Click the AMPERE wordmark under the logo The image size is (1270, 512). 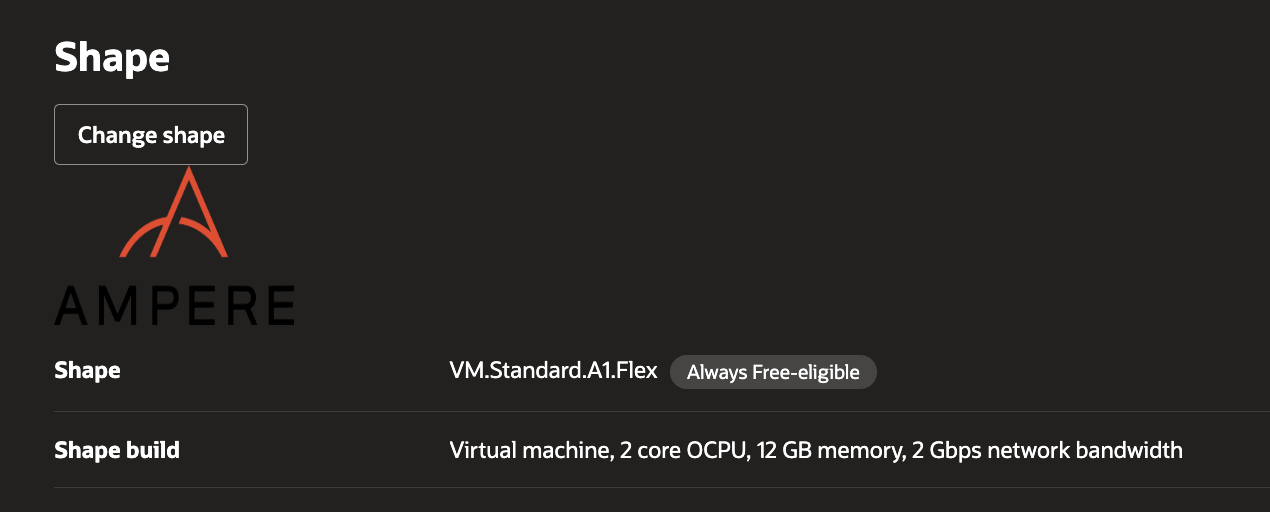(175, 306)
